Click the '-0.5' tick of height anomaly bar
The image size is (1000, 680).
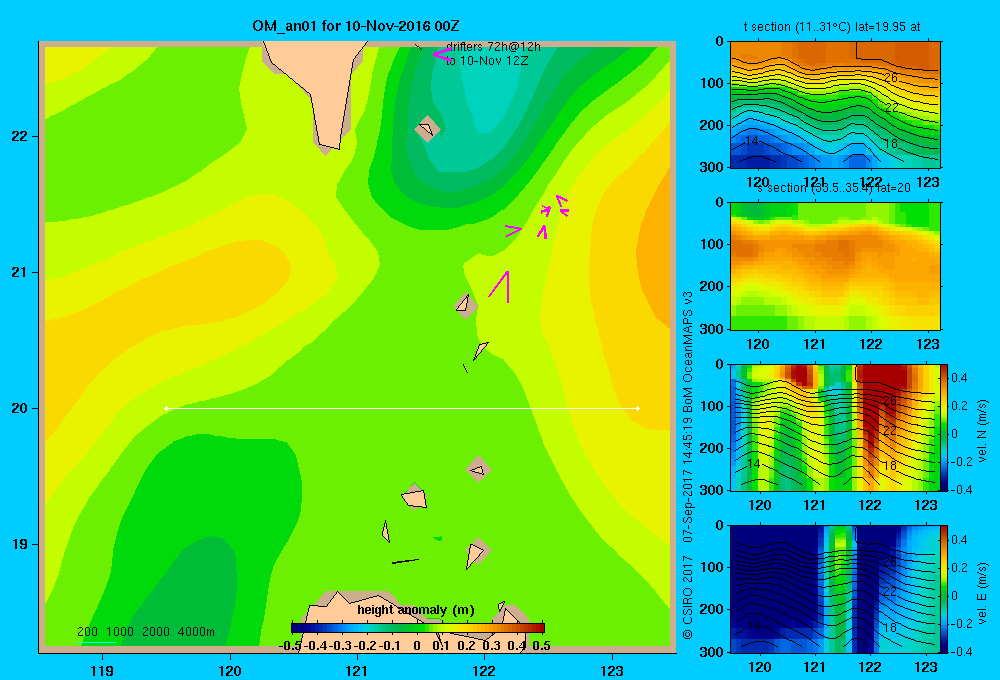(x=290, y=646)
